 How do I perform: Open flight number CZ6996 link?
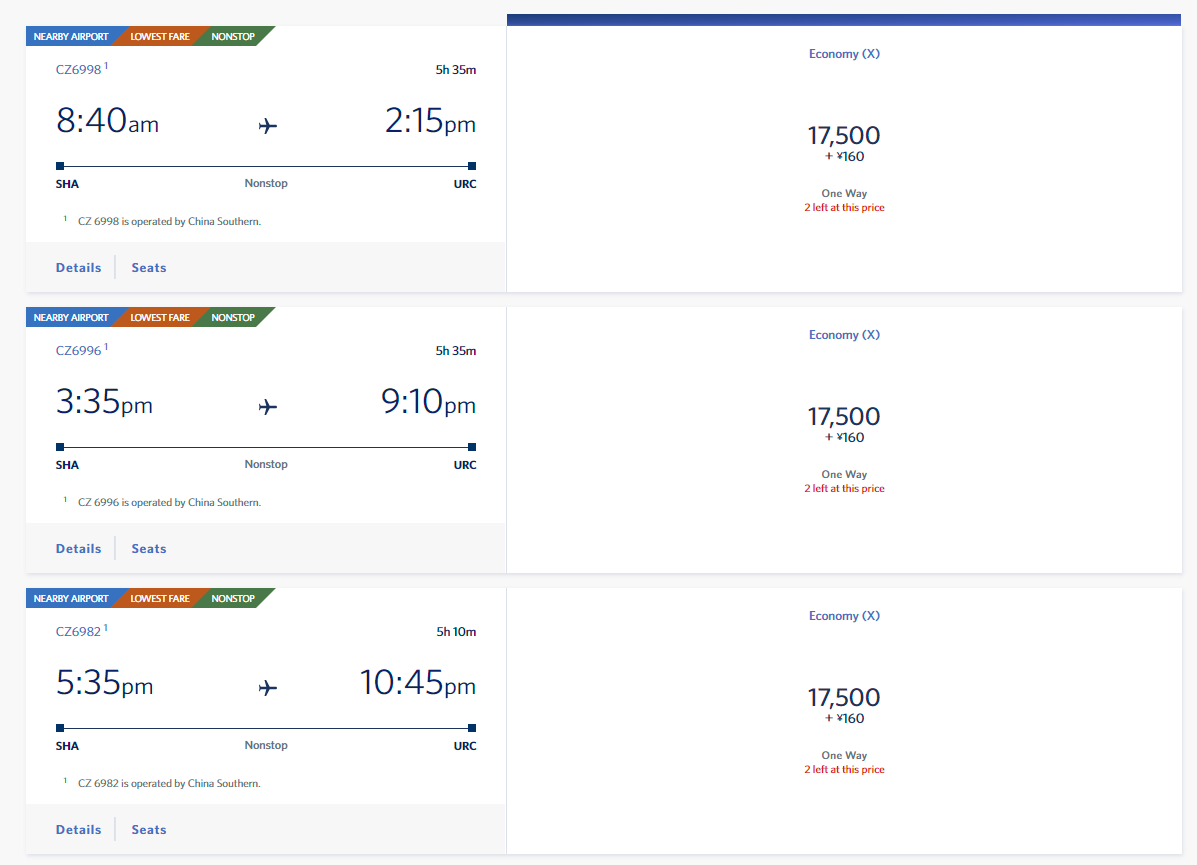[x=79, y=350]
